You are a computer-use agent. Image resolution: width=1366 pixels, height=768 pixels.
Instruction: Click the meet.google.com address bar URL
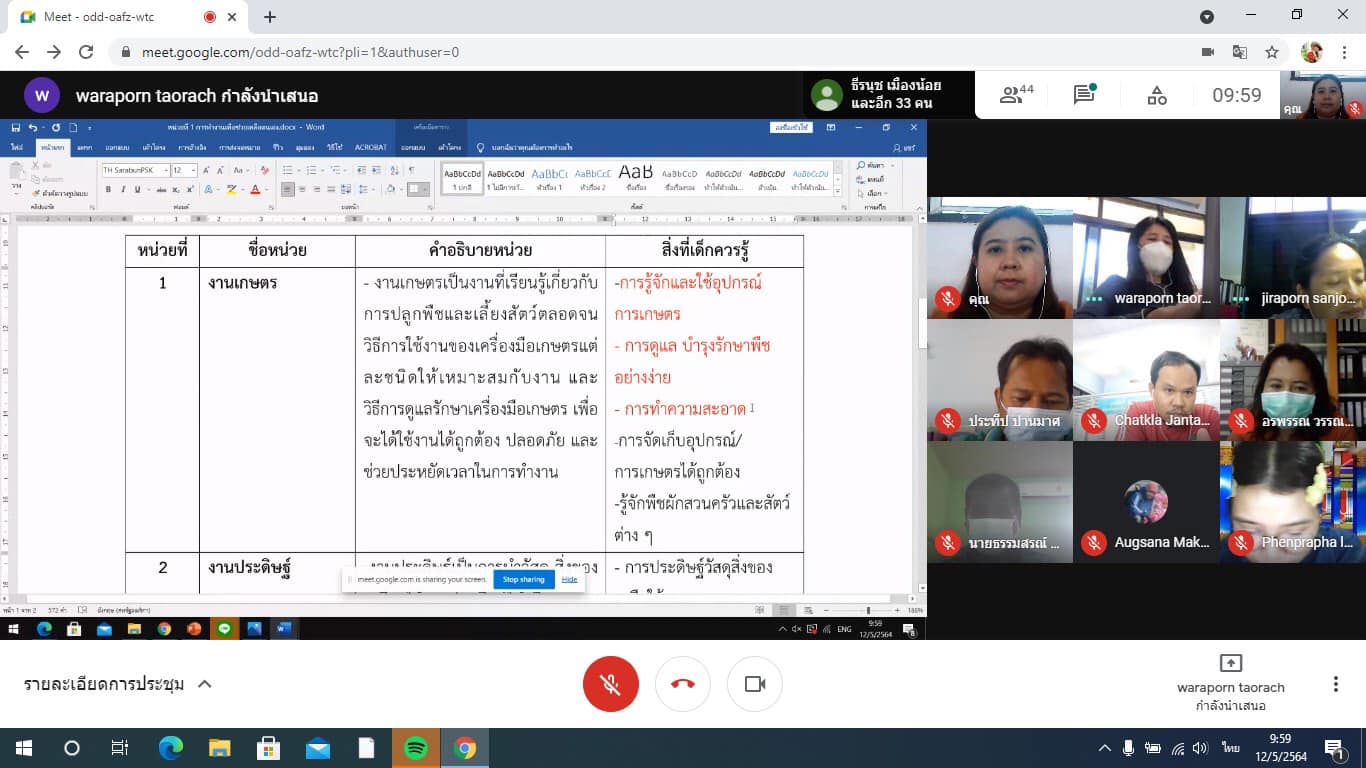[x=300, y=52]
